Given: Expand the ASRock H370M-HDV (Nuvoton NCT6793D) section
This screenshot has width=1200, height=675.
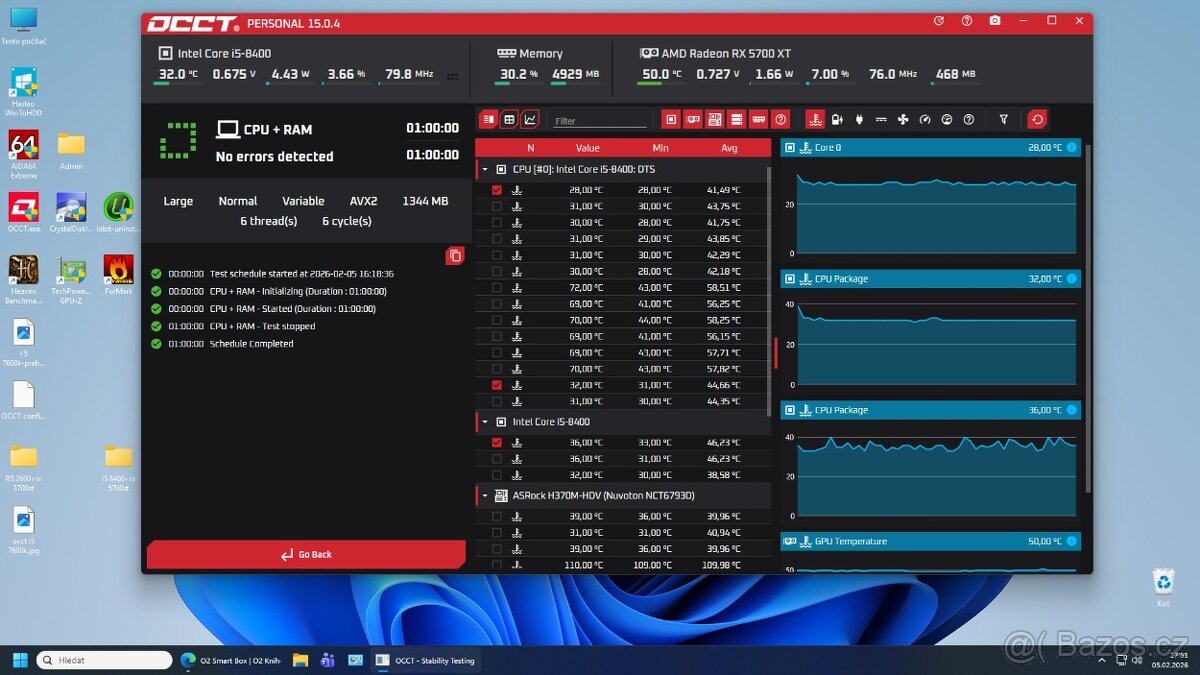Looking at the screenshot, I should coord(484,494).
